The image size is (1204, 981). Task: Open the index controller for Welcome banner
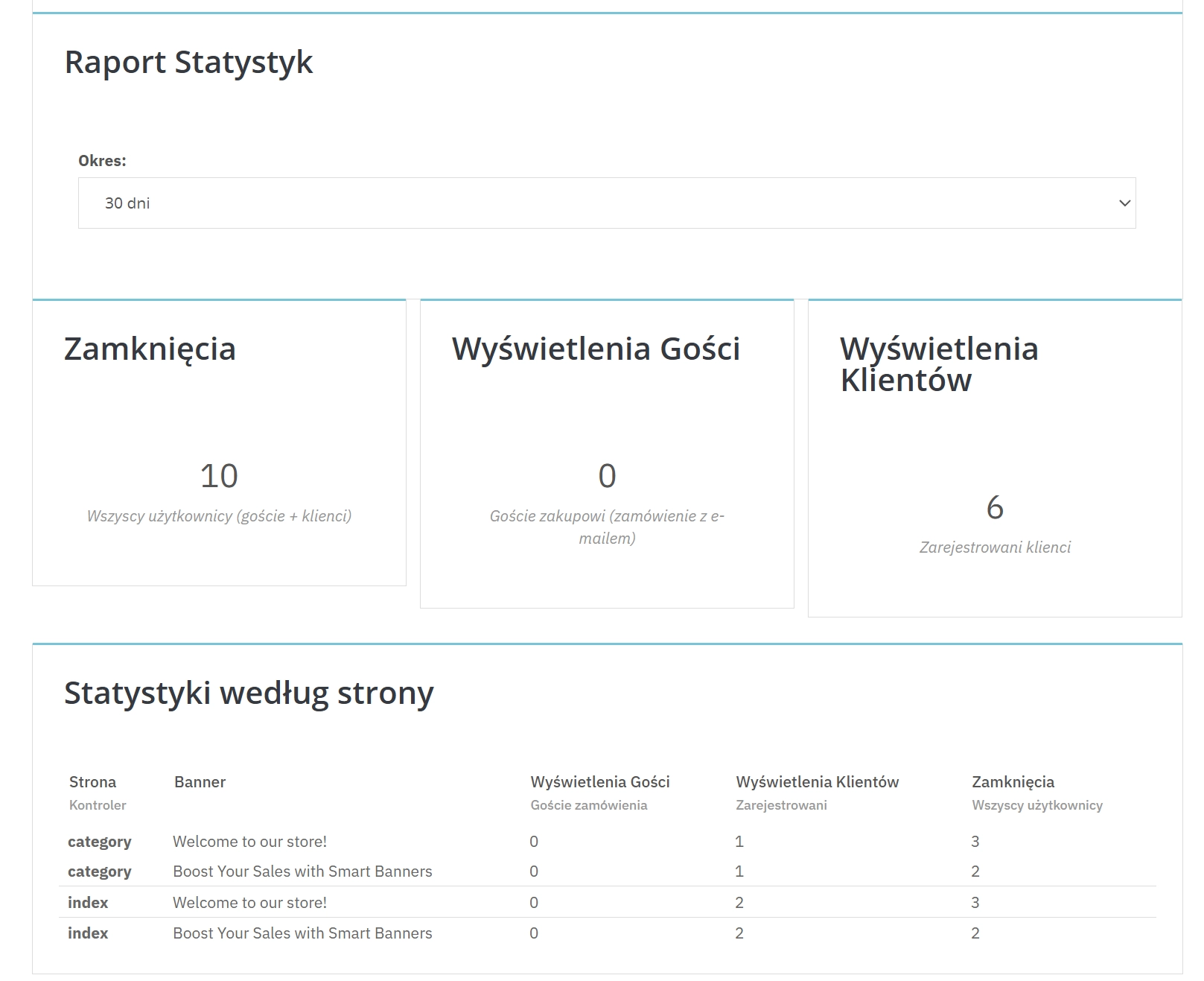click(87, 902)
